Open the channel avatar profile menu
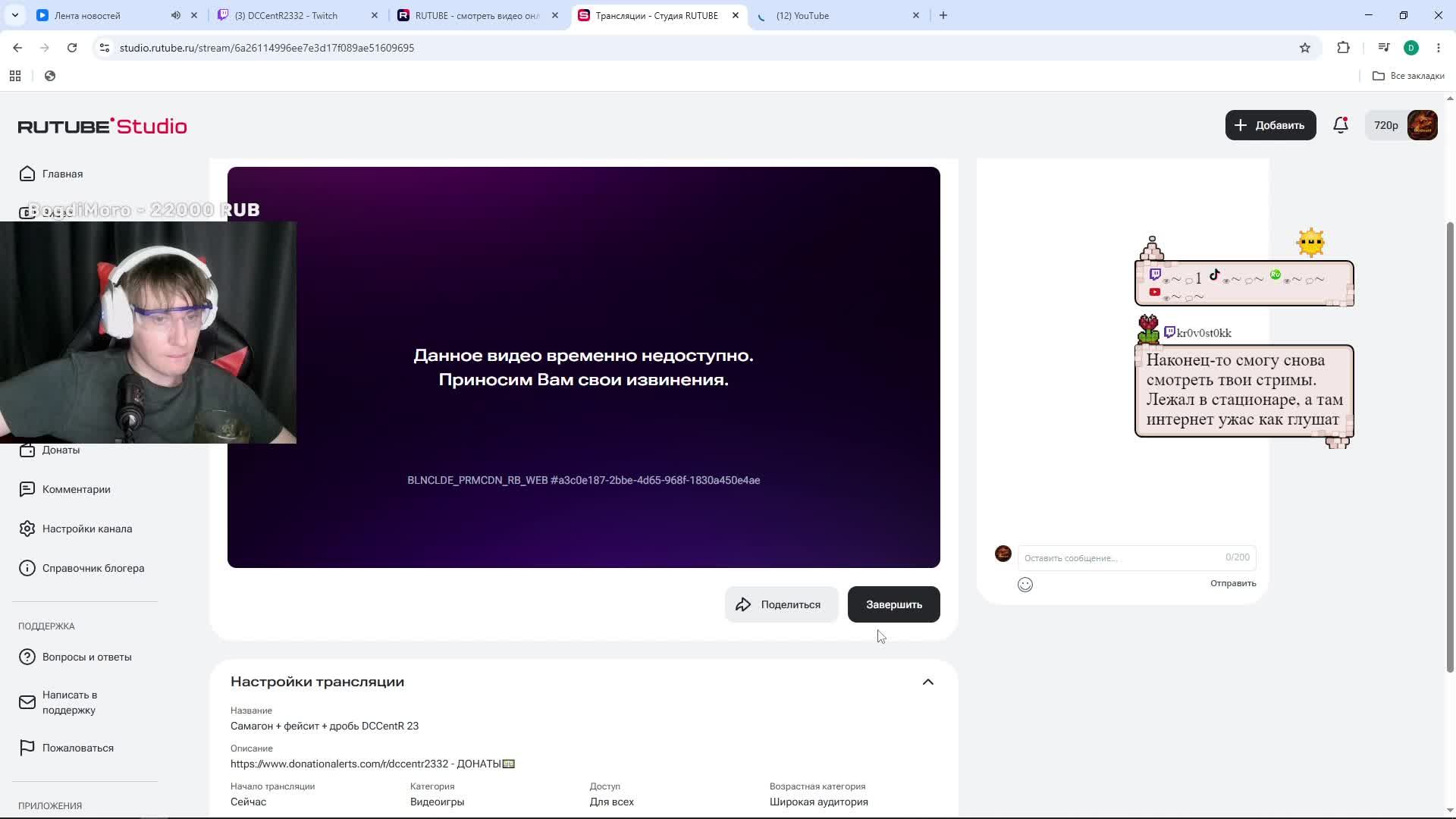The width and height of the screenshot is (1456, 819). 1422,125
